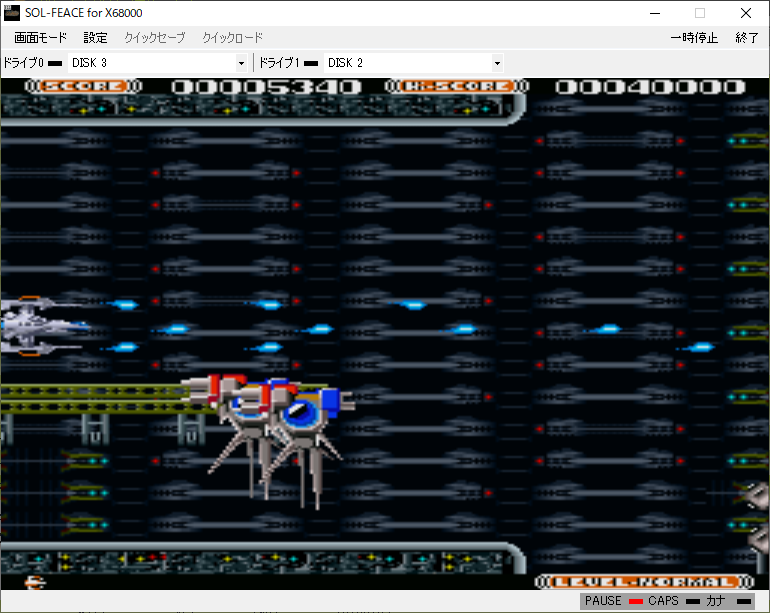Click the クイックロード menu item

click(x=232, y=38)
